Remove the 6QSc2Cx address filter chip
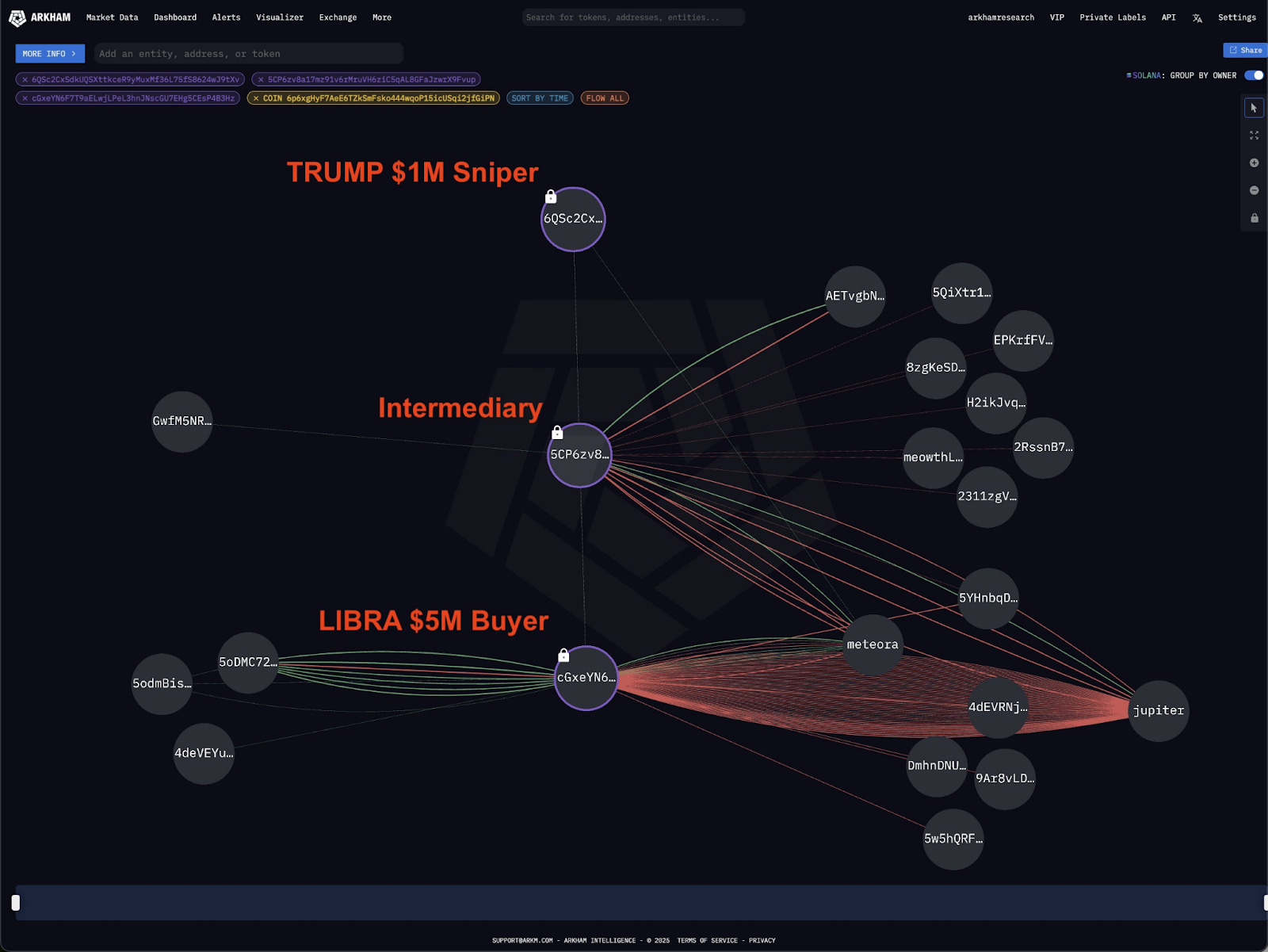Viewport: 1268px width, 952px height. 25,79
